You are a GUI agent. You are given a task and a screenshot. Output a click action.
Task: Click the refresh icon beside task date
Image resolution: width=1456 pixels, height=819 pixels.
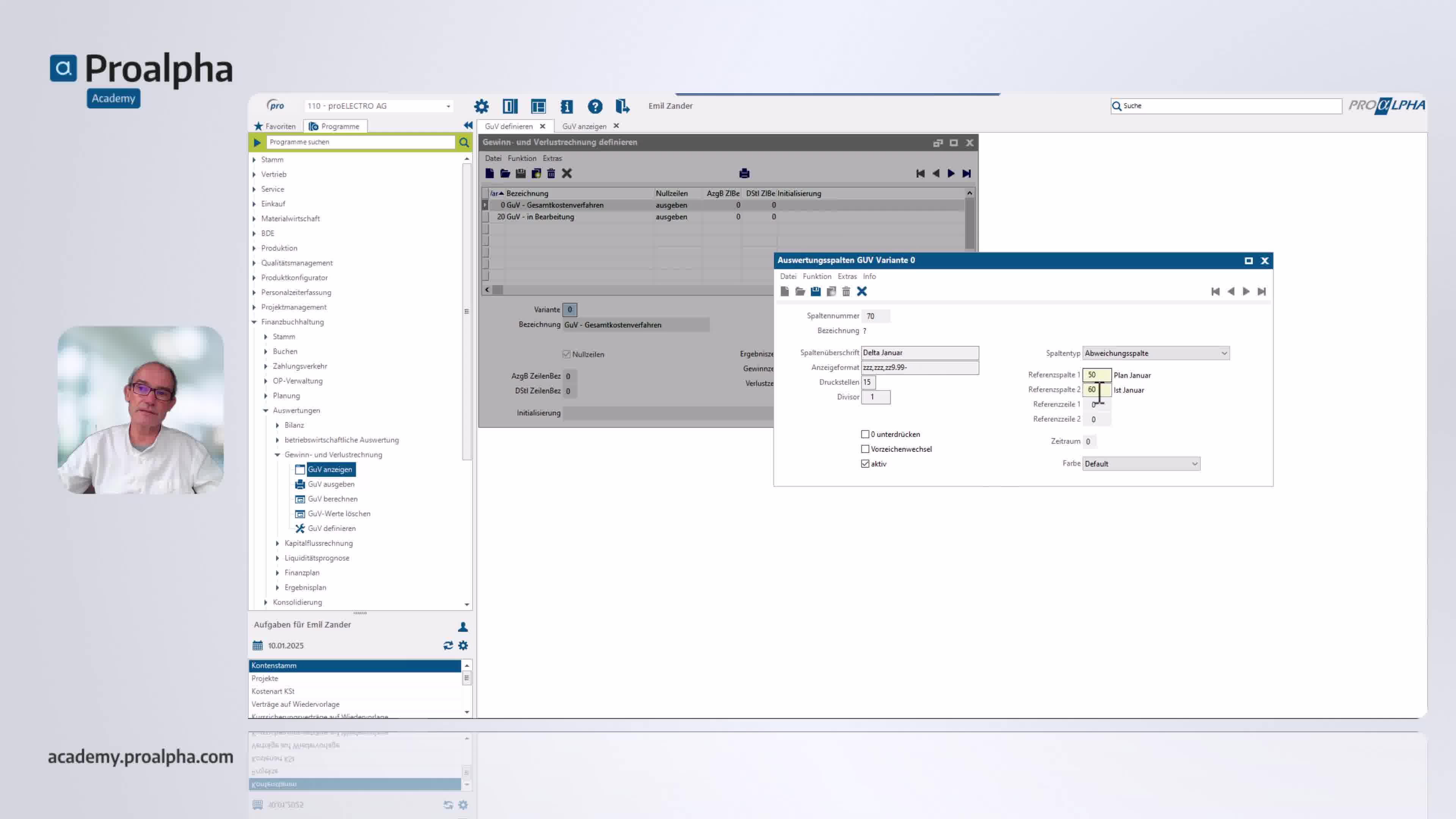click(x=448, y=645)
